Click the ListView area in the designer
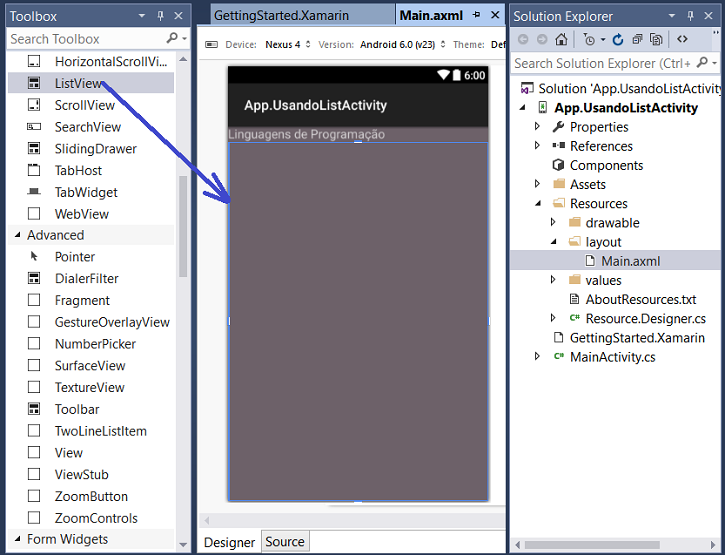 click(358, 321)
